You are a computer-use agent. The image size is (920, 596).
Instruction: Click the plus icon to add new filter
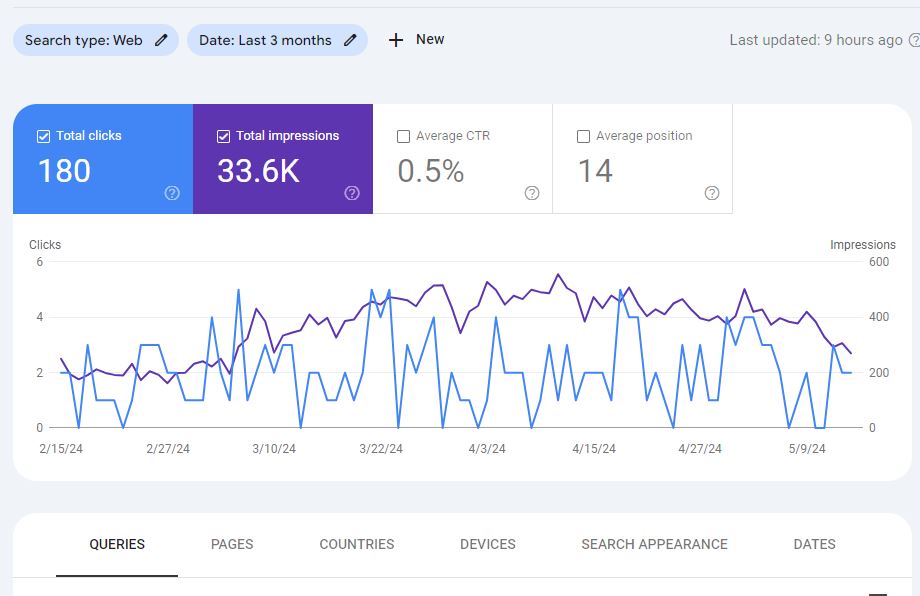click(x=396, y=40)
